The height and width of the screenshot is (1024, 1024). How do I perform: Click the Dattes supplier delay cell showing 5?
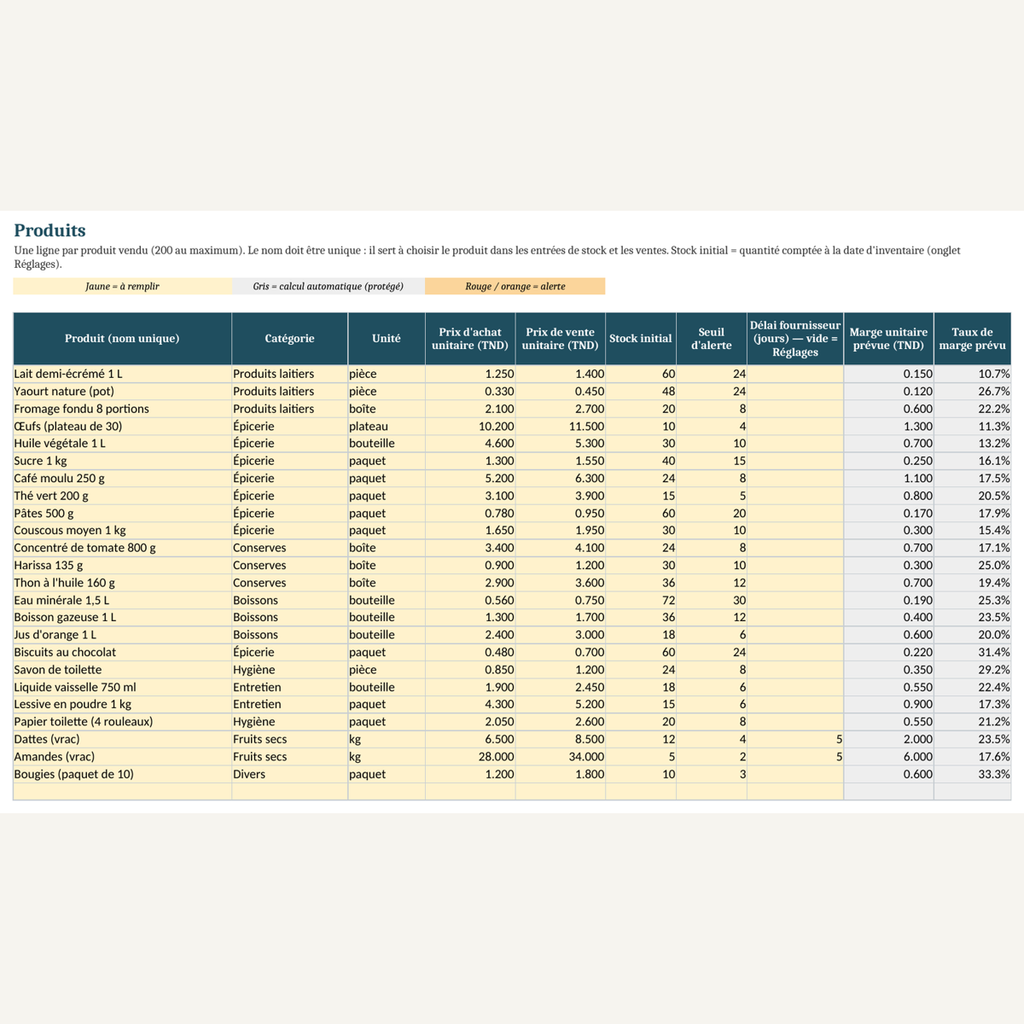795,739
